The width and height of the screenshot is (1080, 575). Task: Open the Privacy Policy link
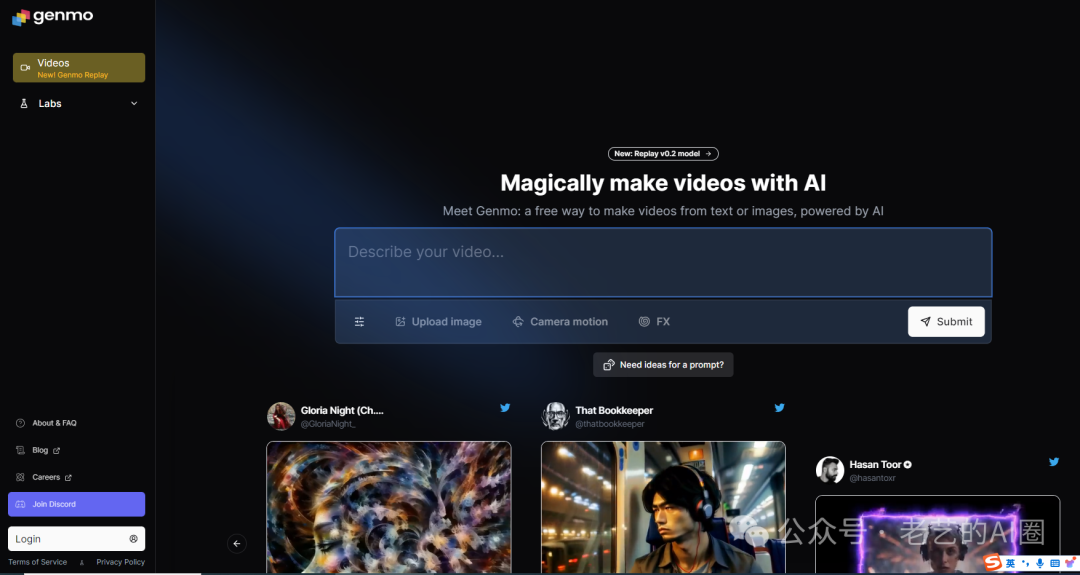[x=121, y=562]
